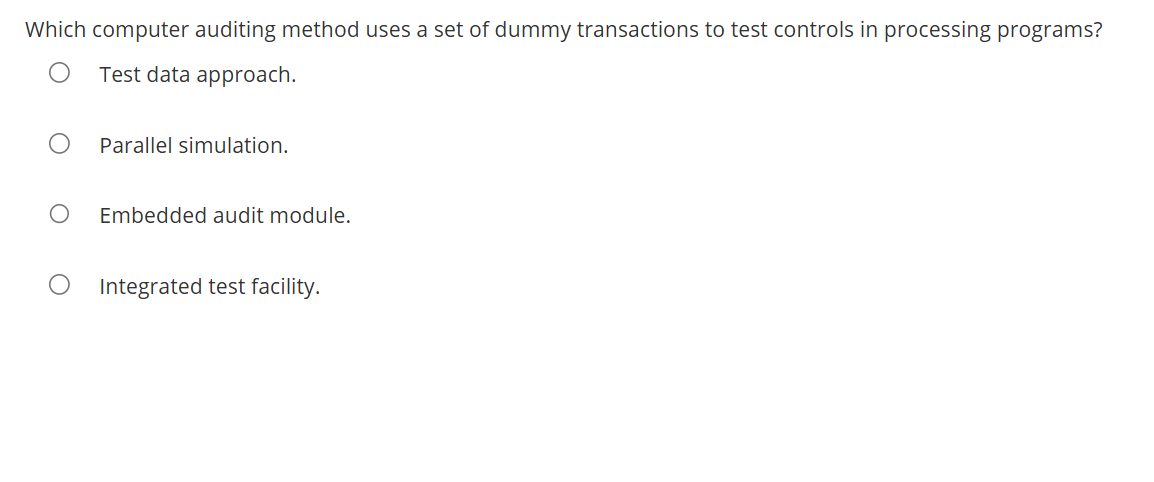Click the 'Test data approach.' answer label
Screen dimensions: 1154x482
coord(198,75)
